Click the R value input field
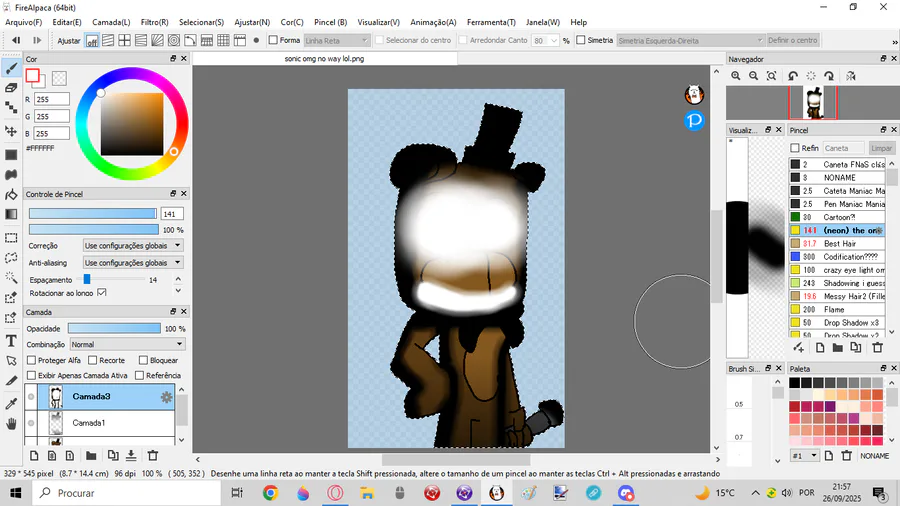Screen dimensions: 900x506 tap(52, 99)
